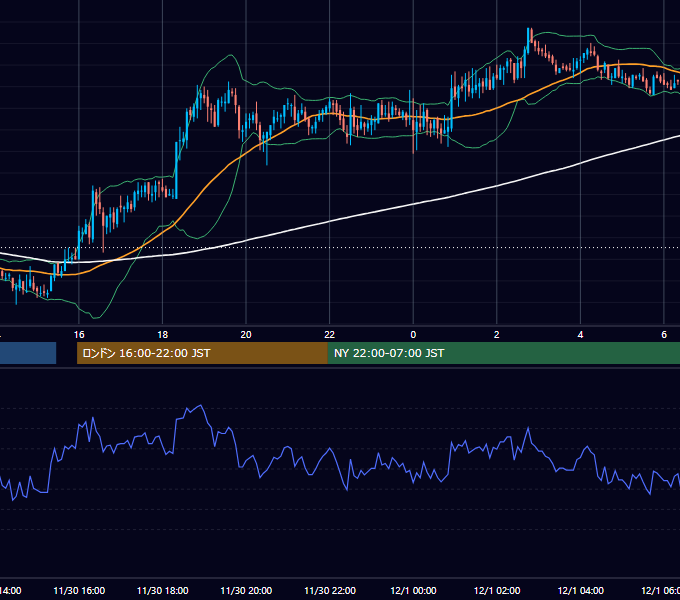
Task: Click the 12/1 02:00 date label
Action: (x=497, y=591)
